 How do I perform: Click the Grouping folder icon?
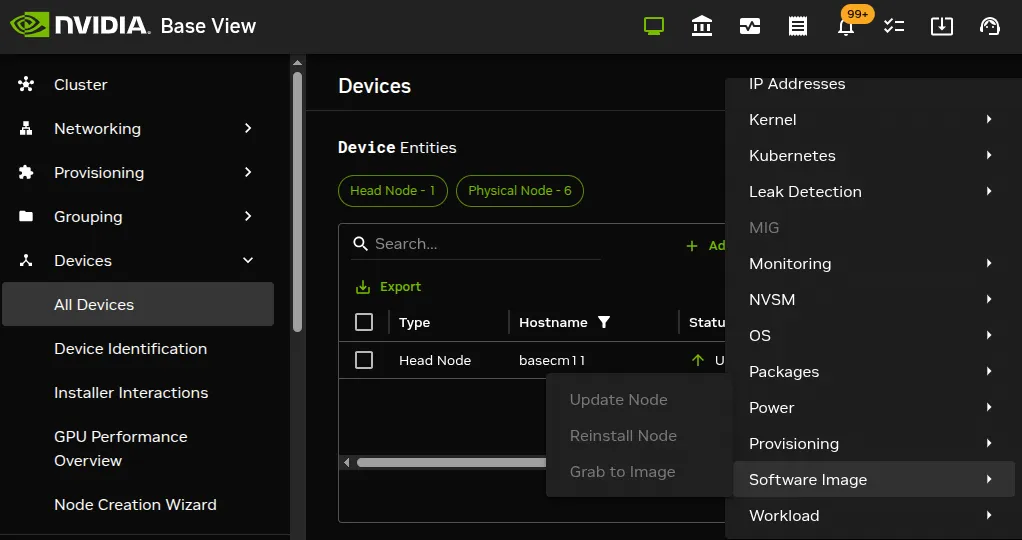26,216
